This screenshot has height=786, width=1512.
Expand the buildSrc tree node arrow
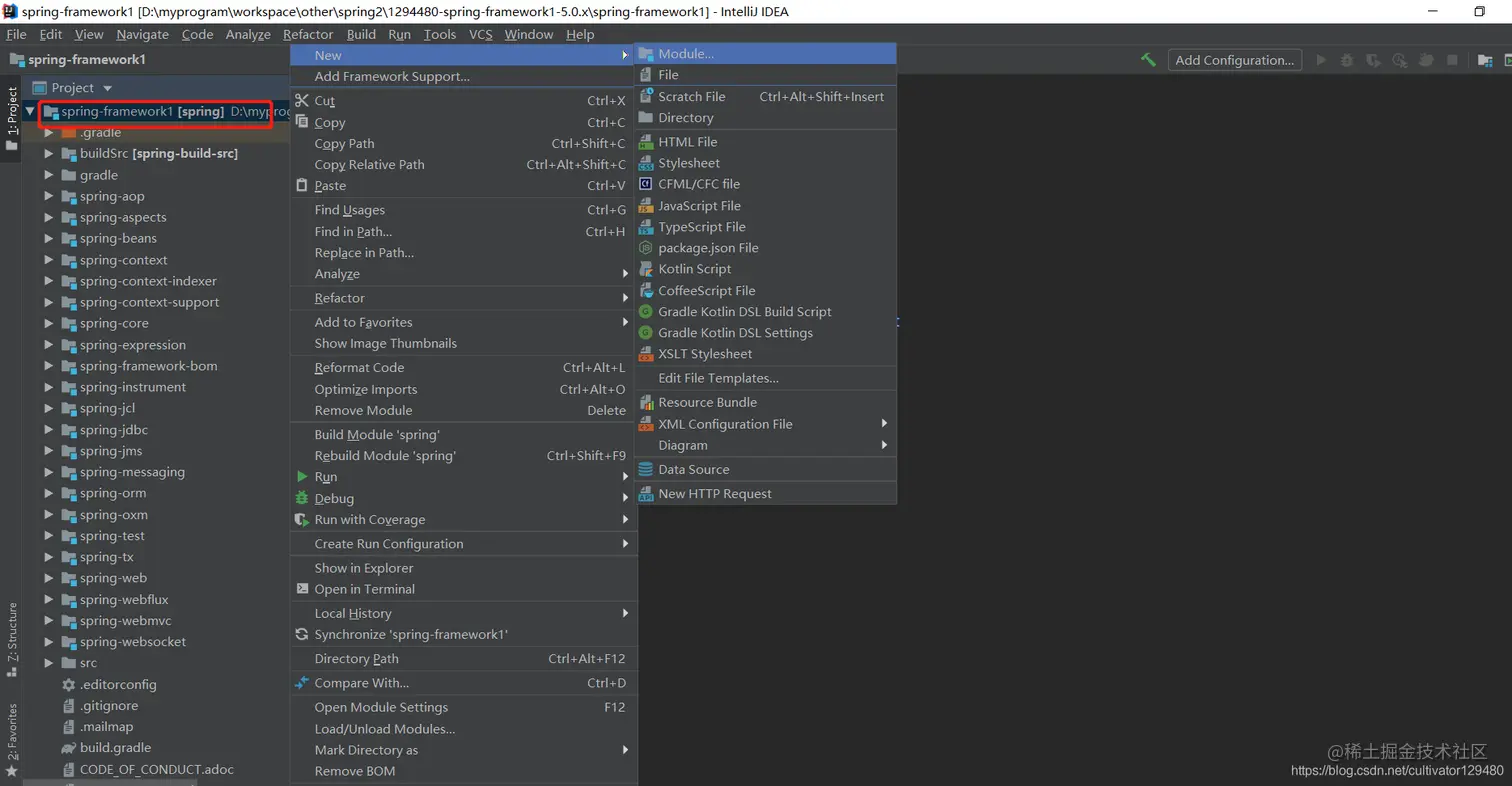(x=48, y=154)
